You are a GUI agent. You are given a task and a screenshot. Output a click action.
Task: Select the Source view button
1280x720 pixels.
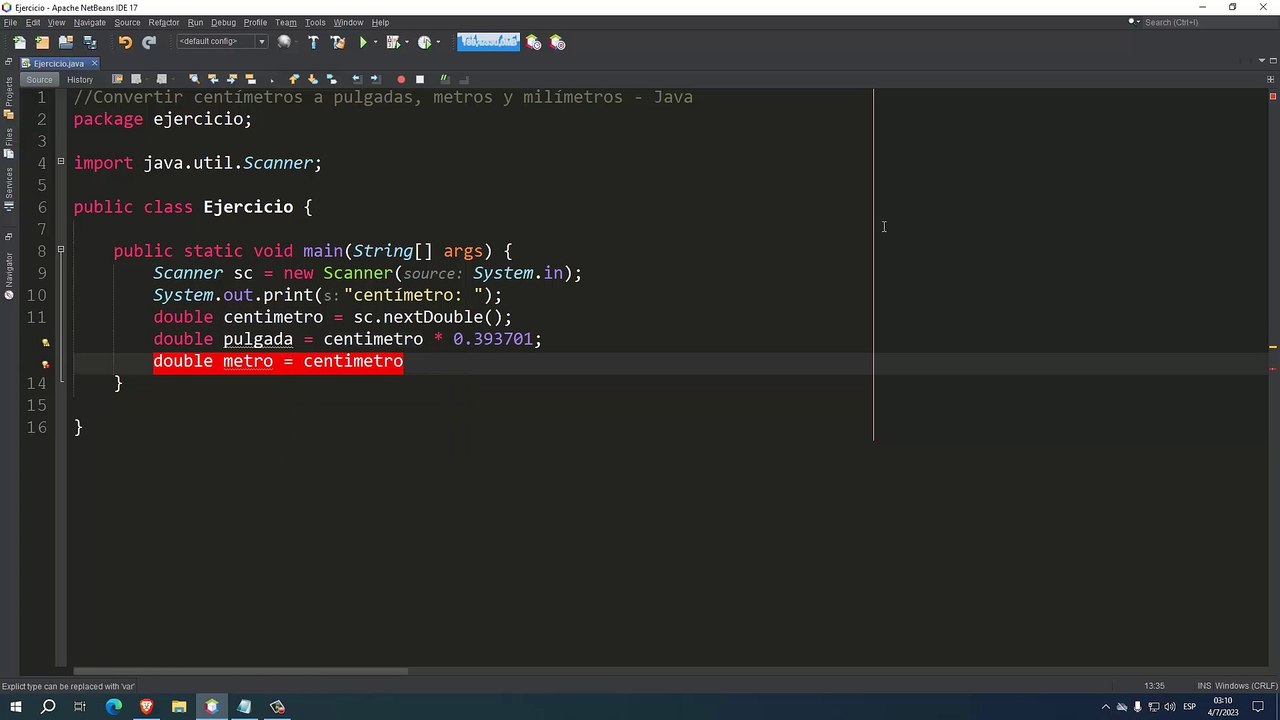(x=39, y=79)
